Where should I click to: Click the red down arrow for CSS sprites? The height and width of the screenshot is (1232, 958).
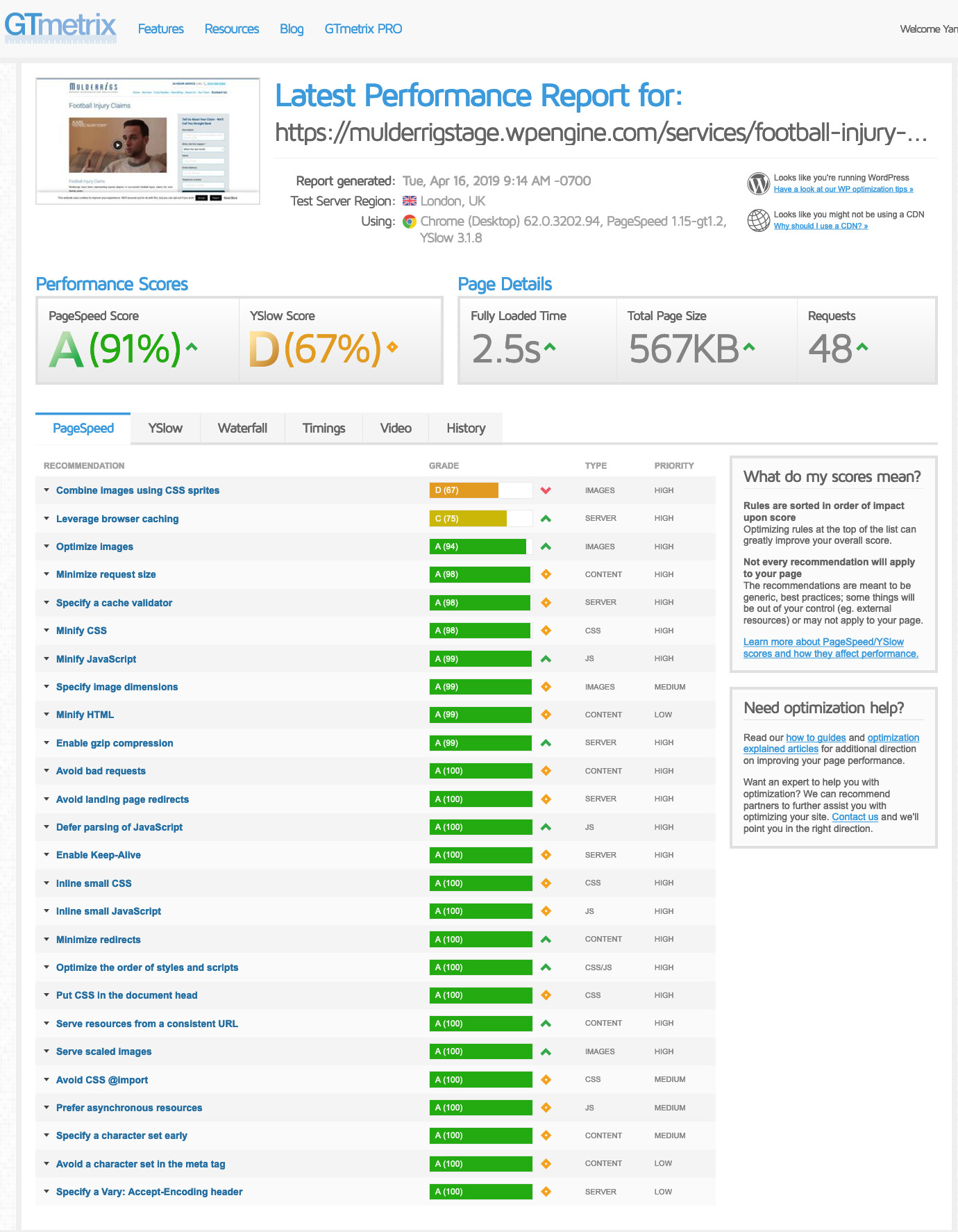(x=546, y=490)
